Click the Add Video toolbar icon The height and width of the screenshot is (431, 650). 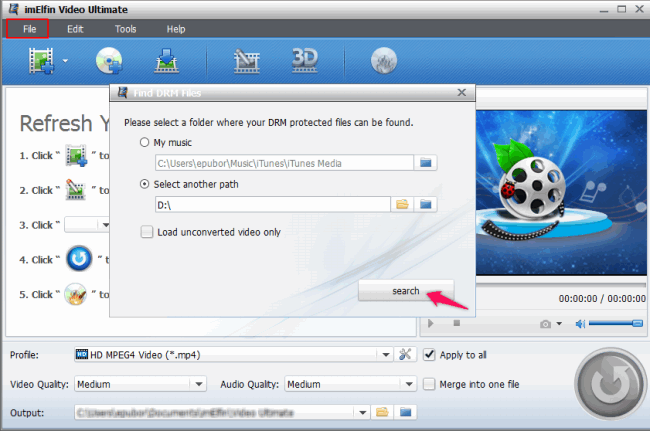pos(41,61)
